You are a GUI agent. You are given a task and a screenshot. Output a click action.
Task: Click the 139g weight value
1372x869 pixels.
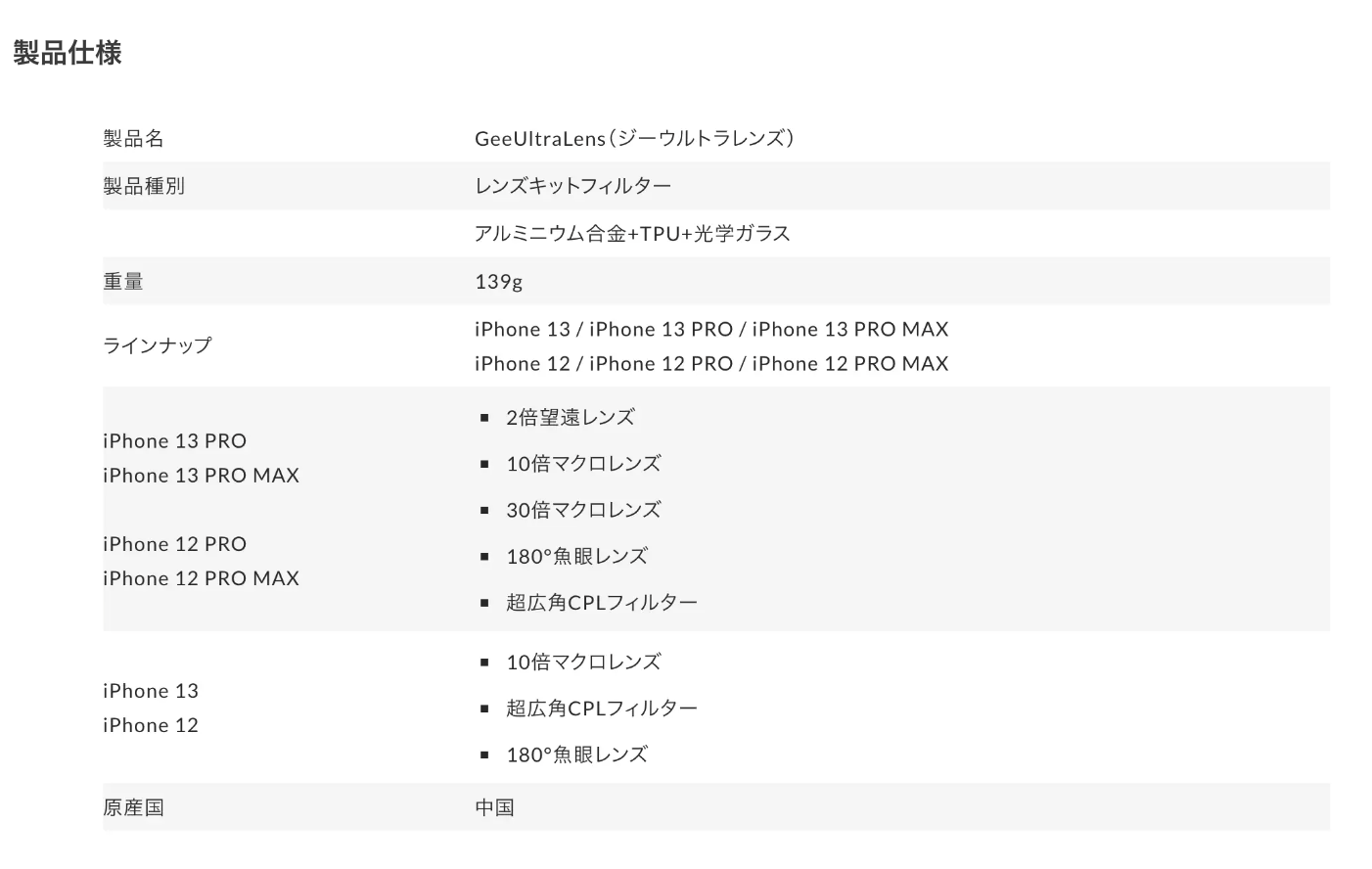click(x=499, y=282)
